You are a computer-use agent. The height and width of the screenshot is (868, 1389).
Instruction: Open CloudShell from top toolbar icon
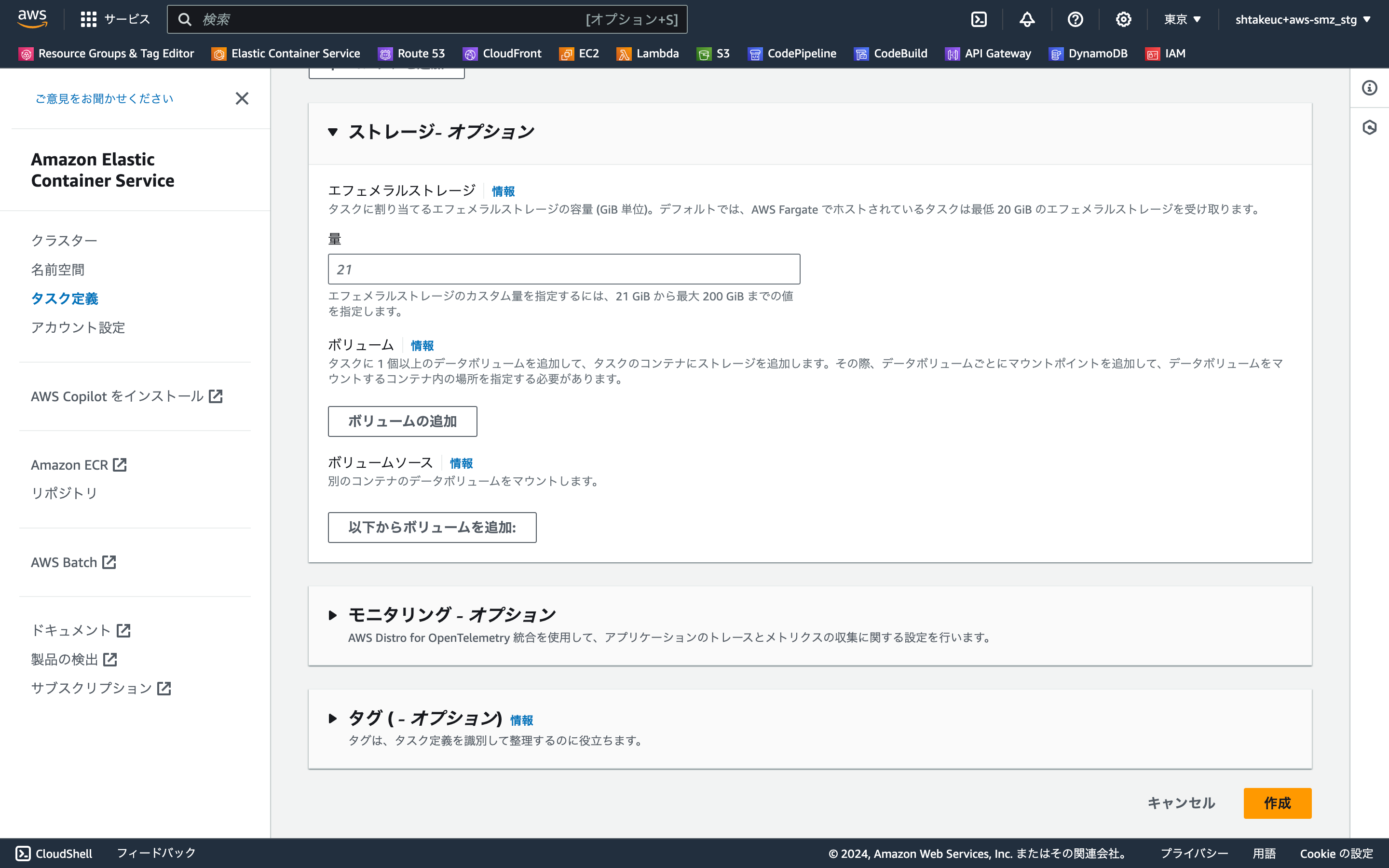[979, 19]
